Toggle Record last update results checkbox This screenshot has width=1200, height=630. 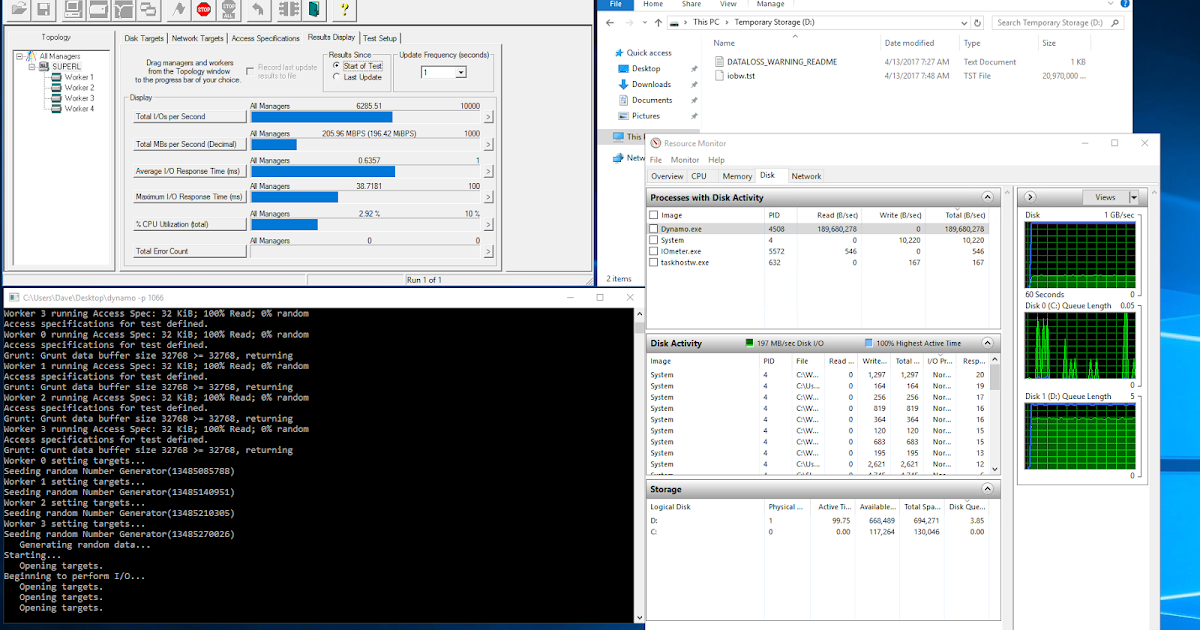(x=251, y=69)
